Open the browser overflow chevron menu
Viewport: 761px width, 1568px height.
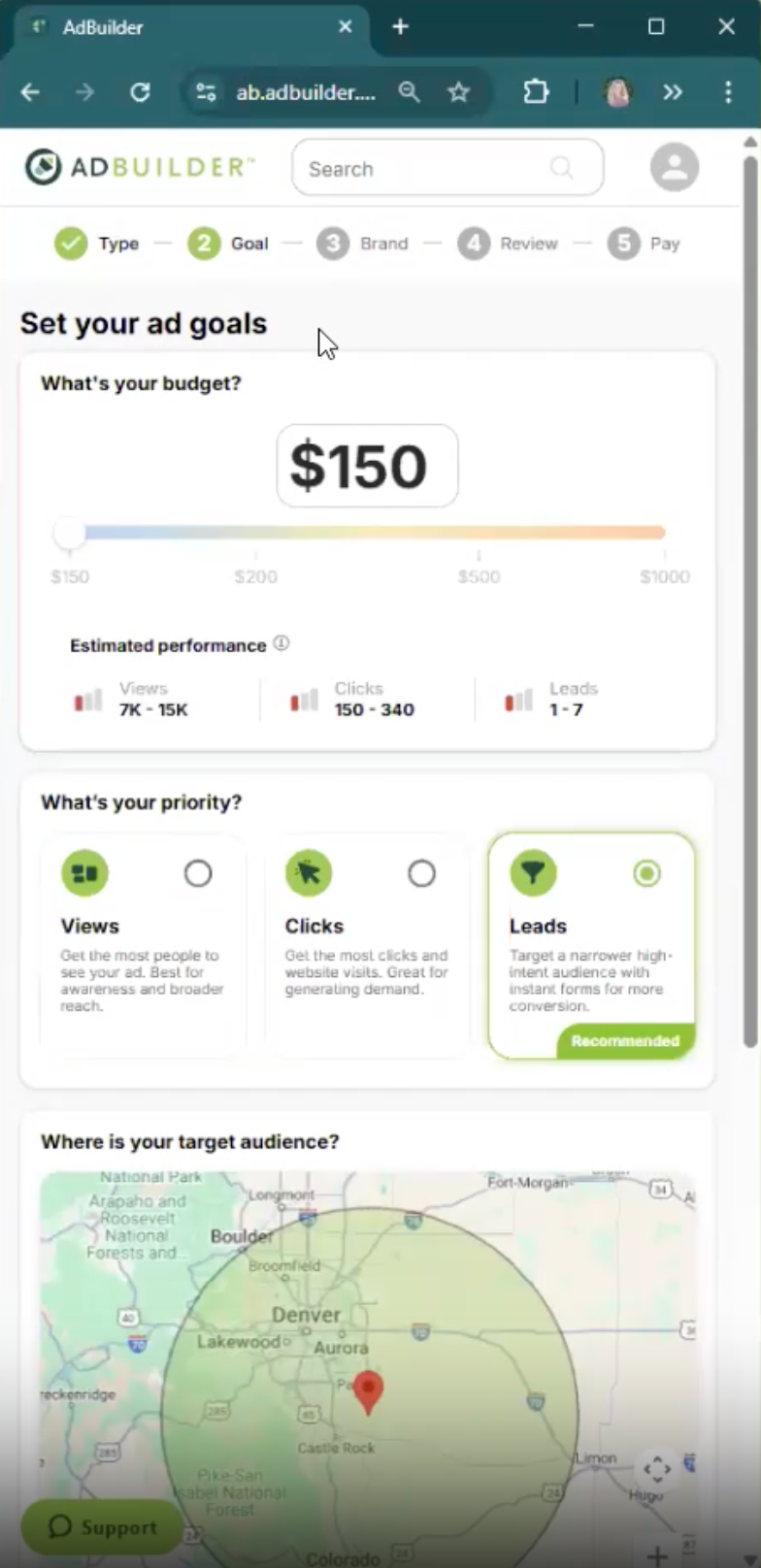[673, 92]
